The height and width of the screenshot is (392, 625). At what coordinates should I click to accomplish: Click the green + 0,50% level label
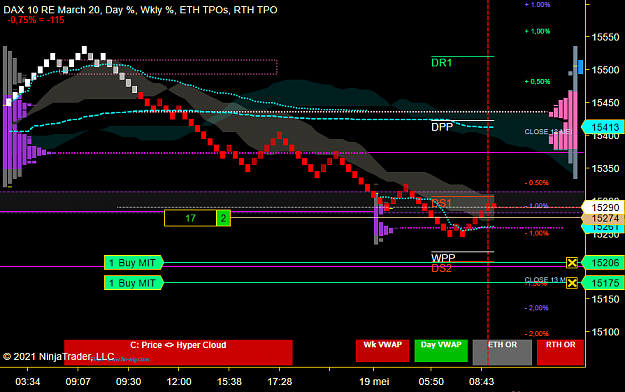pyautogui.click(x=537, y=81)
